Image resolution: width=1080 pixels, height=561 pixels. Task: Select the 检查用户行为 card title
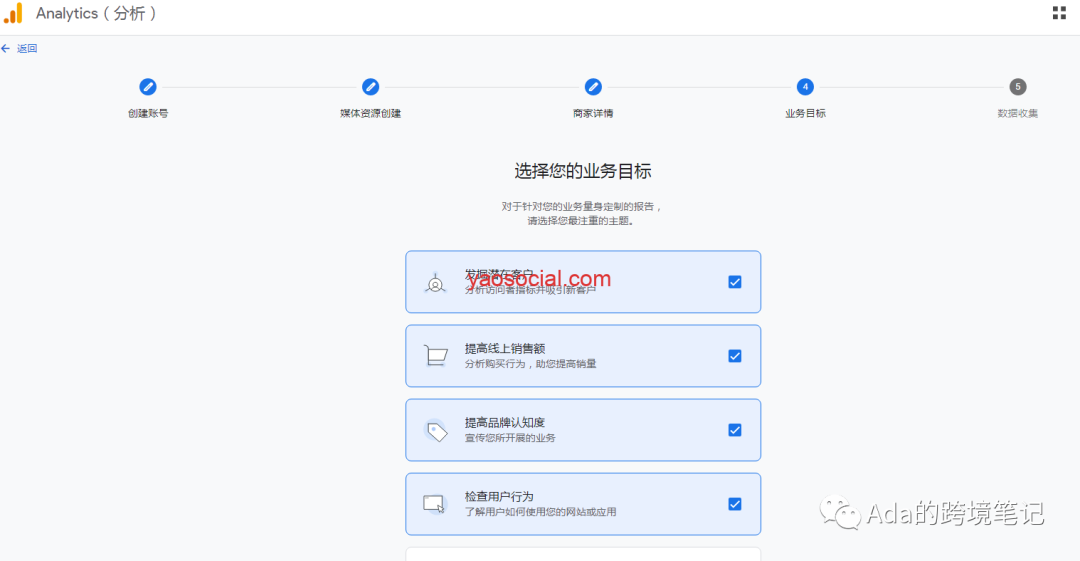[x=499, y=496]
